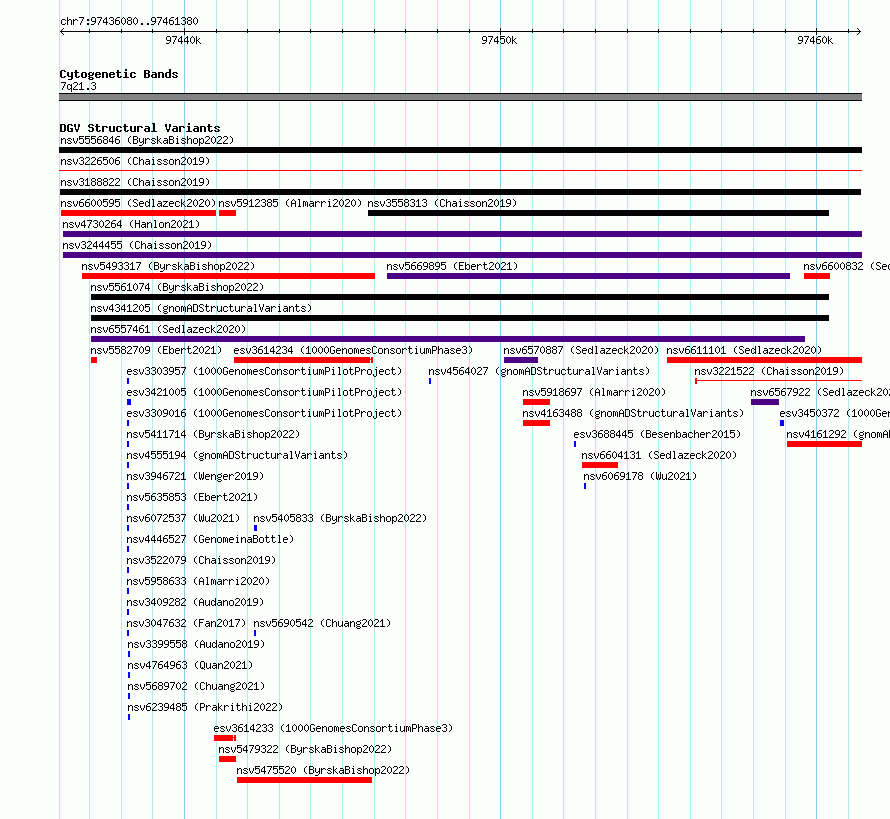This screenshot has width=890, height=819.
Task: Click nsv3244455 (Chaisson2019) label
Action: pos(137,245)
